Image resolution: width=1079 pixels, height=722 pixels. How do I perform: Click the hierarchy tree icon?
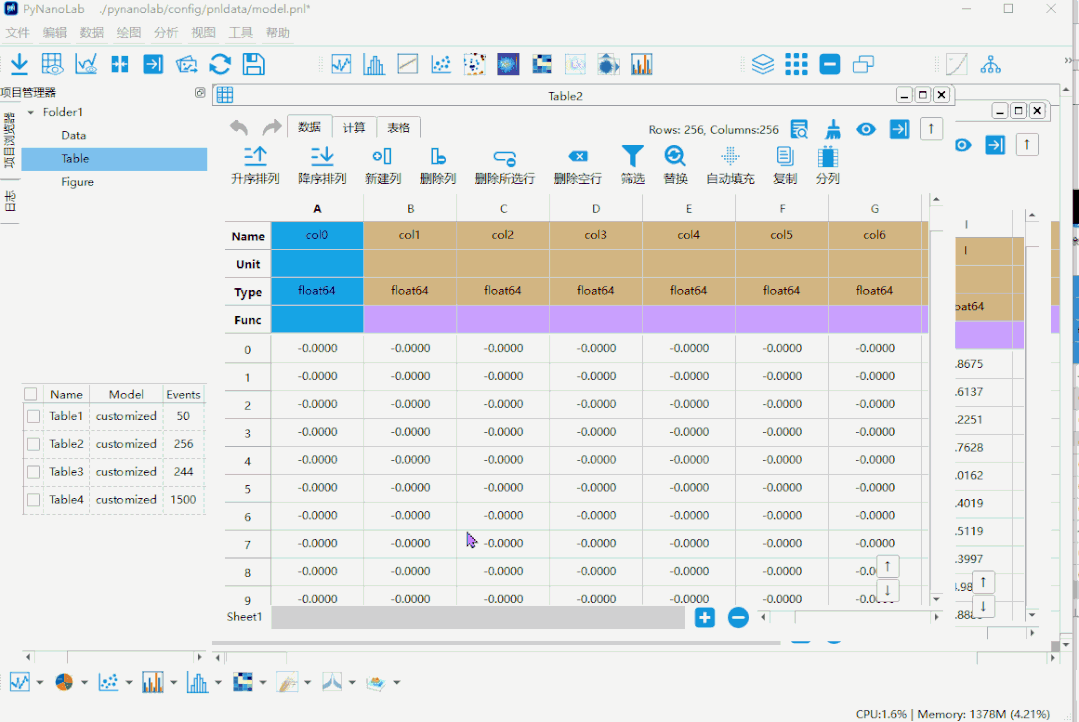click(990, 64)
